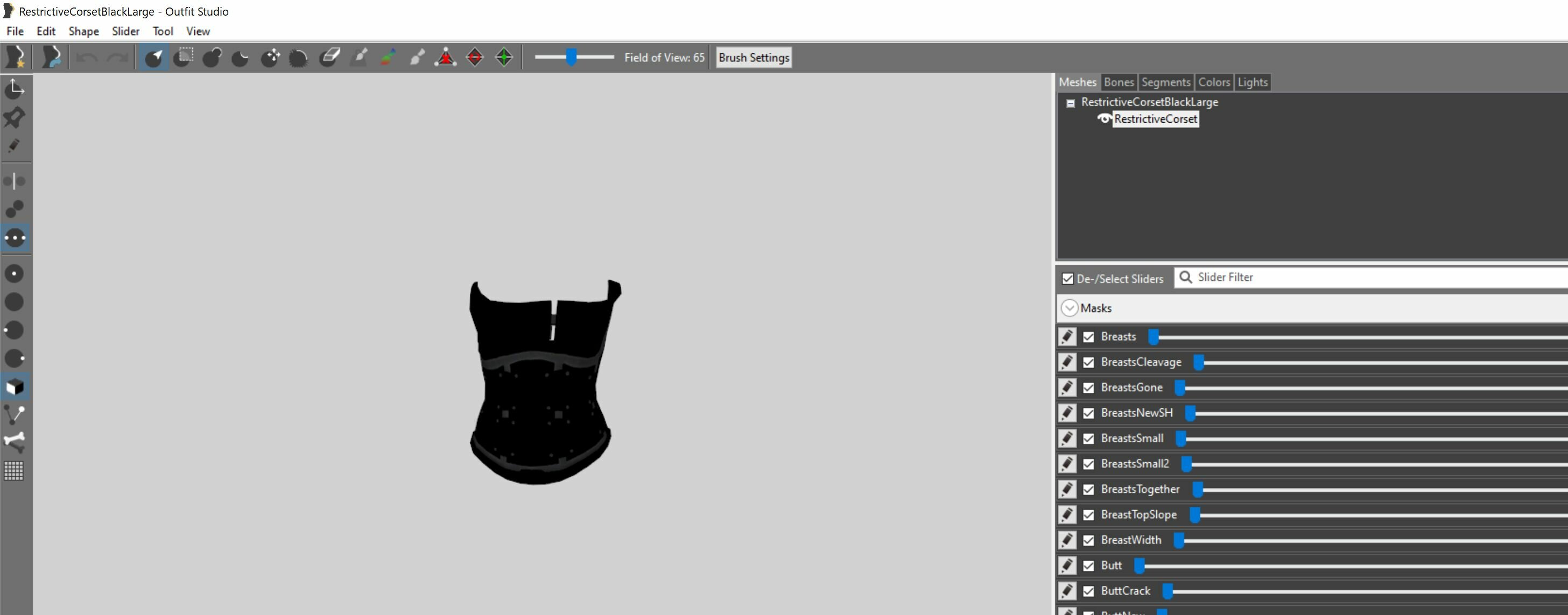Open the View menu
The height and width of the screenshot is (615, 1568).
click(x=198, y=31)
